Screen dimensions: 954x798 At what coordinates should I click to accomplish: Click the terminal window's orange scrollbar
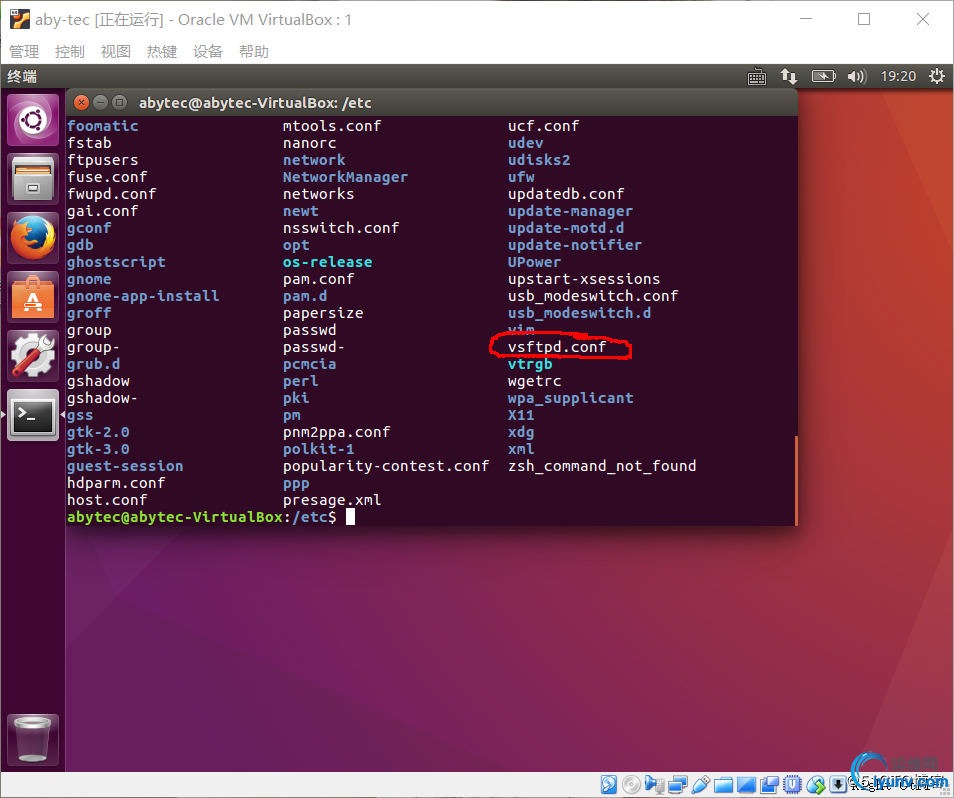tap(796, 481)
